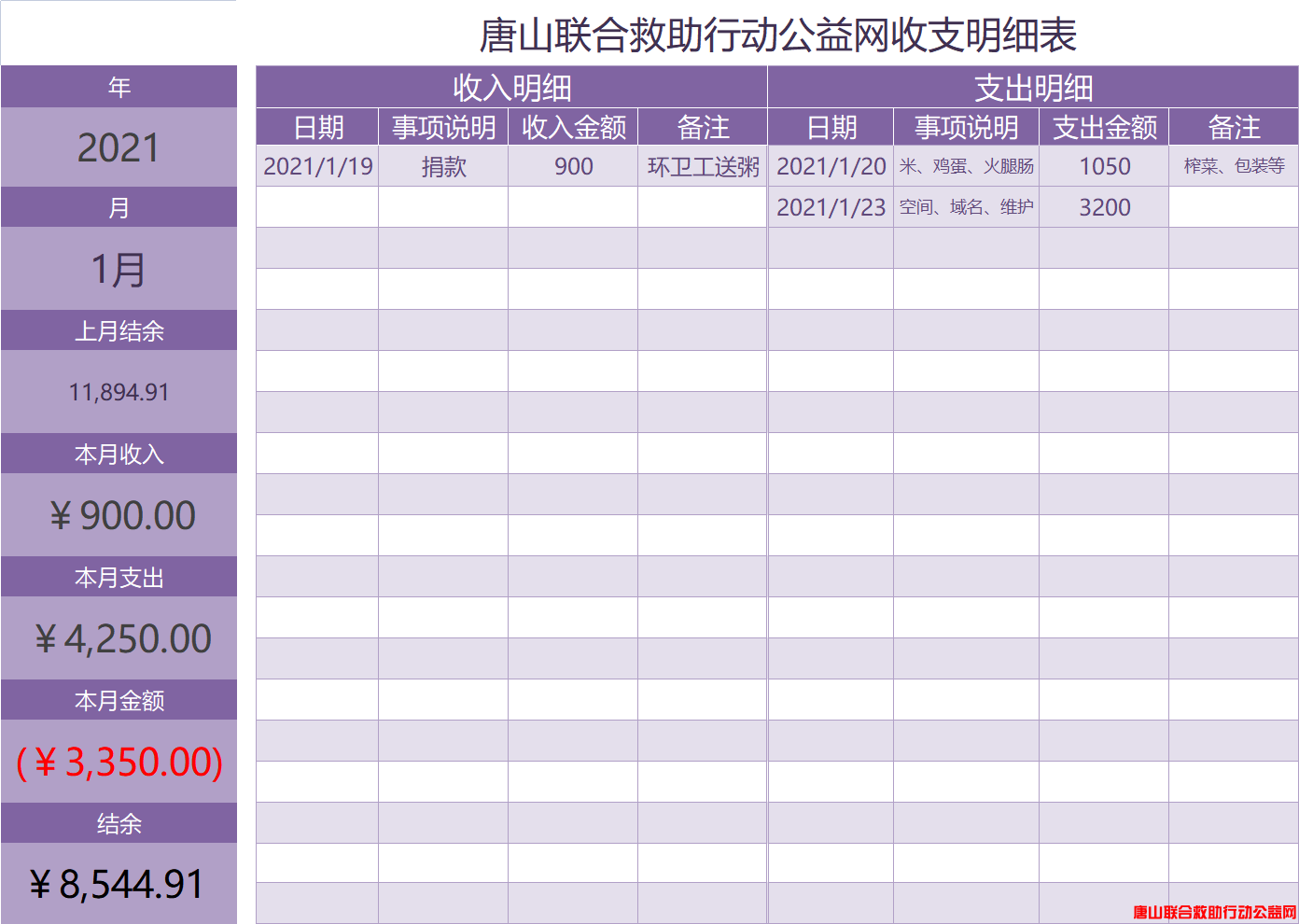Click the 收入金额 column header
This screenshot has height=924, width=1299.
(x=573, y=128)
